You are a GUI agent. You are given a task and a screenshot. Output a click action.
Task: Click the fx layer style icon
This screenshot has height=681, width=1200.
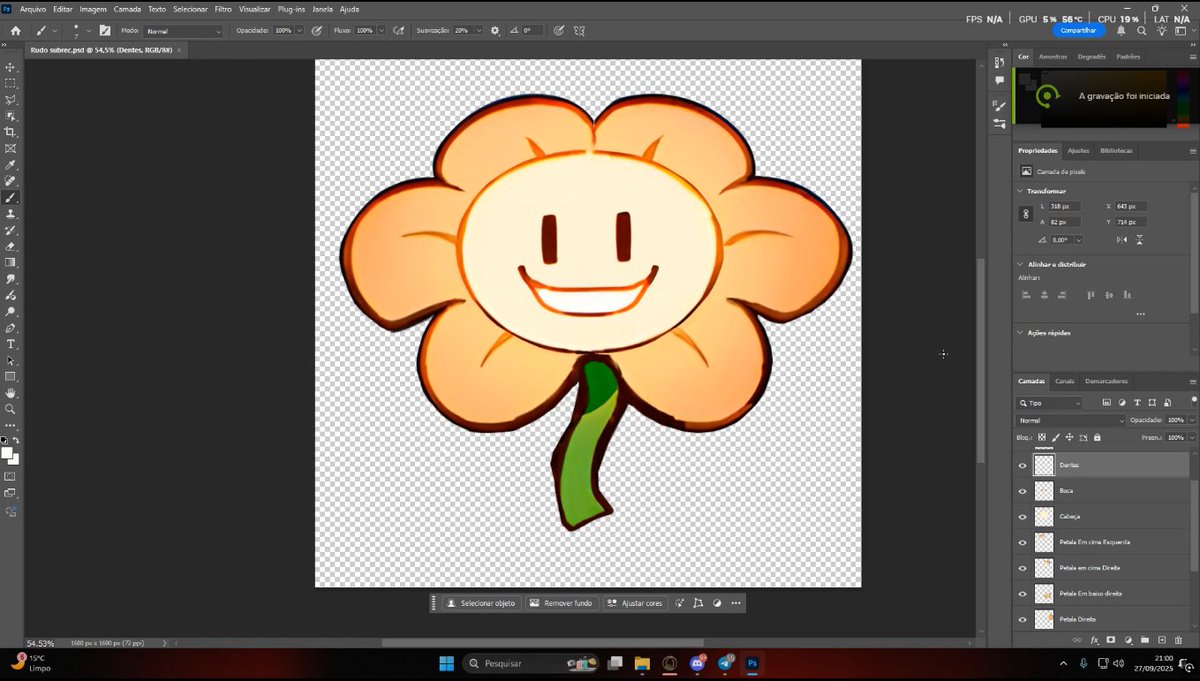(x=1094, y=639)
